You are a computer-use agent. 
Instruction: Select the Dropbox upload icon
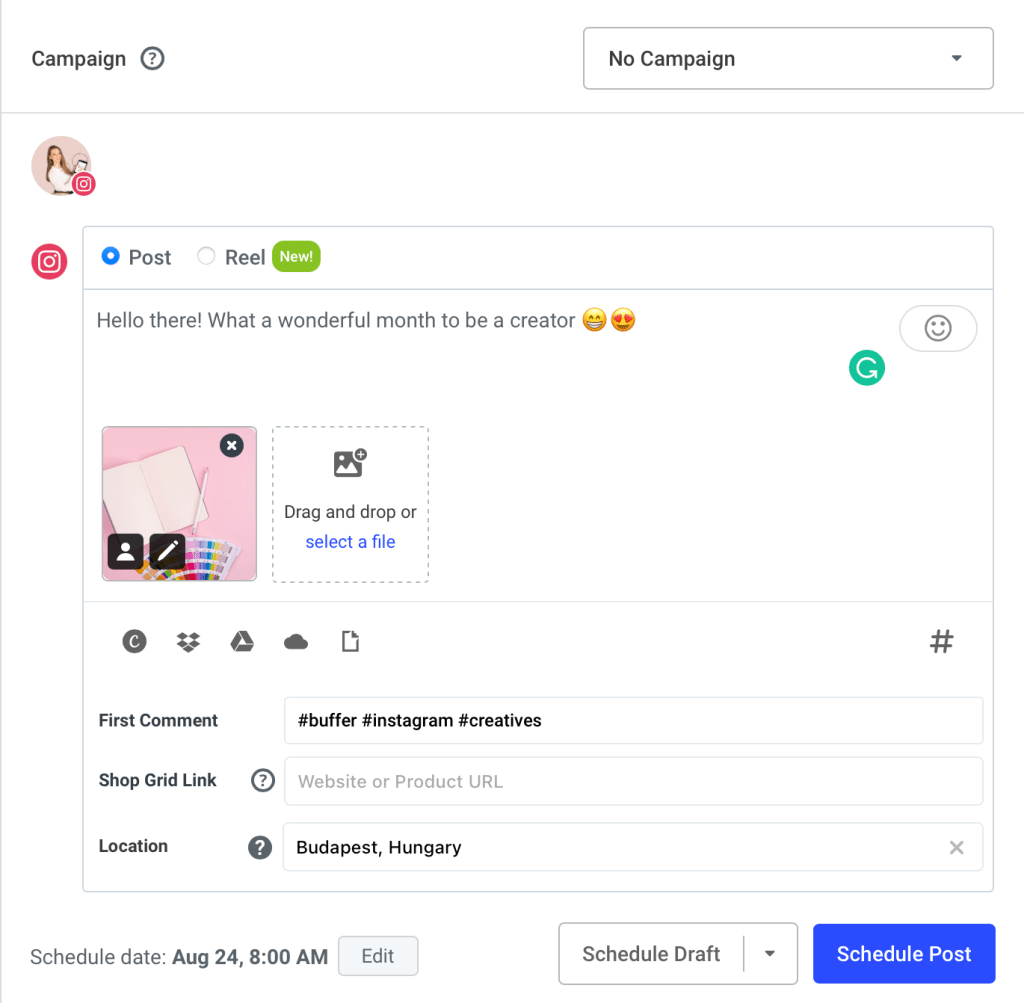[x=190, y=641]
